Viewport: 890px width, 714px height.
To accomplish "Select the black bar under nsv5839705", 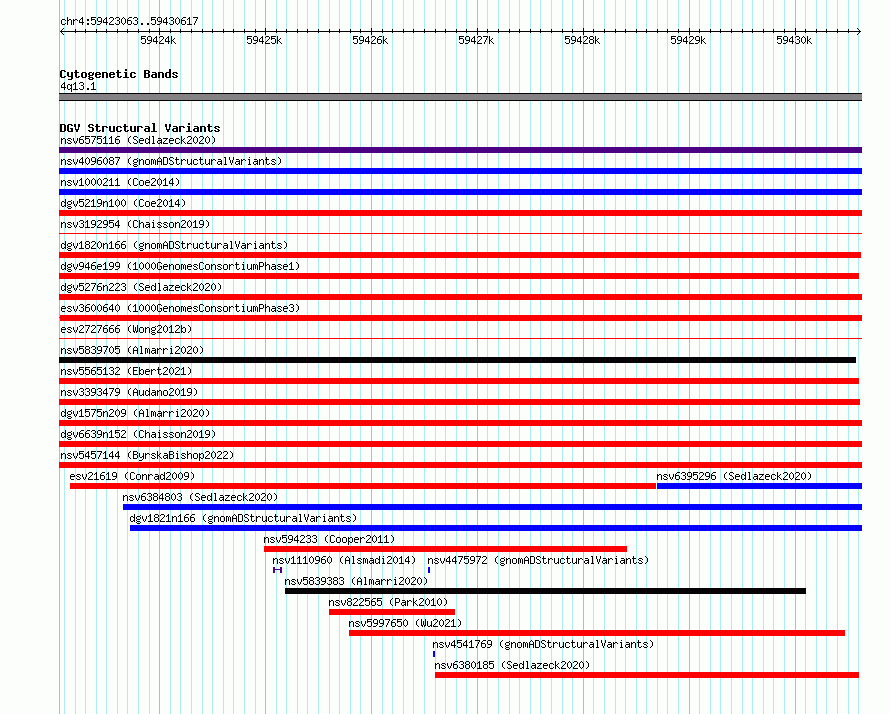I will coord(457,360).
